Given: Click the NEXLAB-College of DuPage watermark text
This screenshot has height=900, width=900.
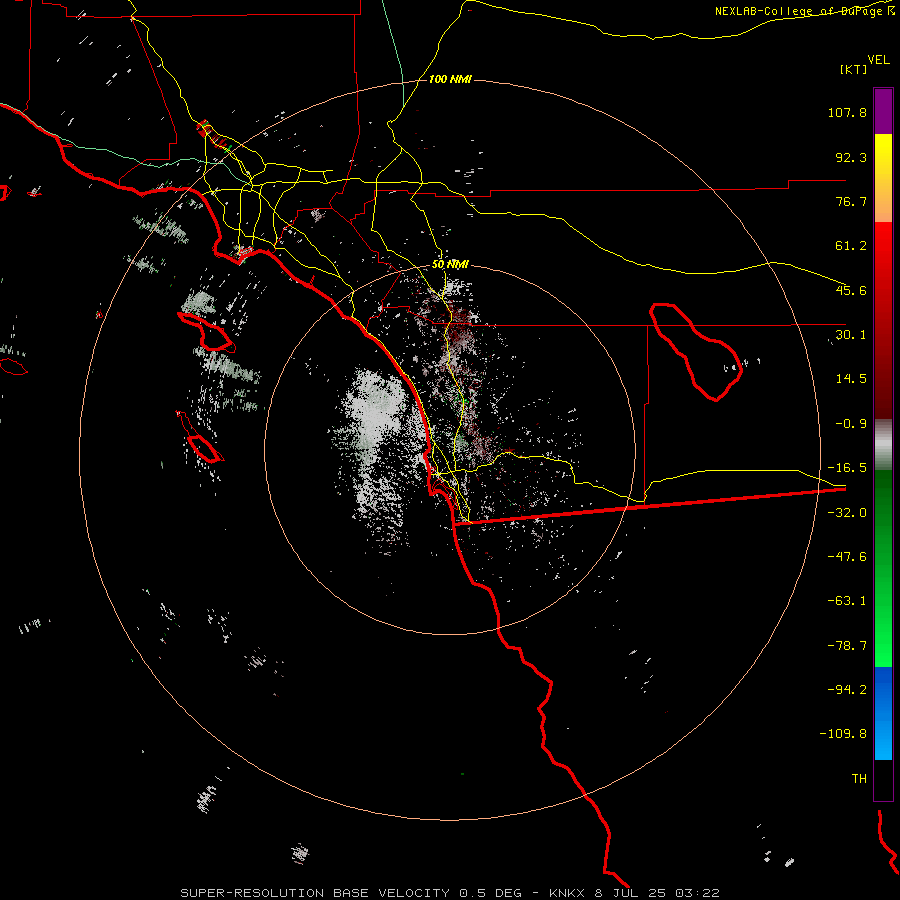Looking at the screenshot, I should click(805, 11).
